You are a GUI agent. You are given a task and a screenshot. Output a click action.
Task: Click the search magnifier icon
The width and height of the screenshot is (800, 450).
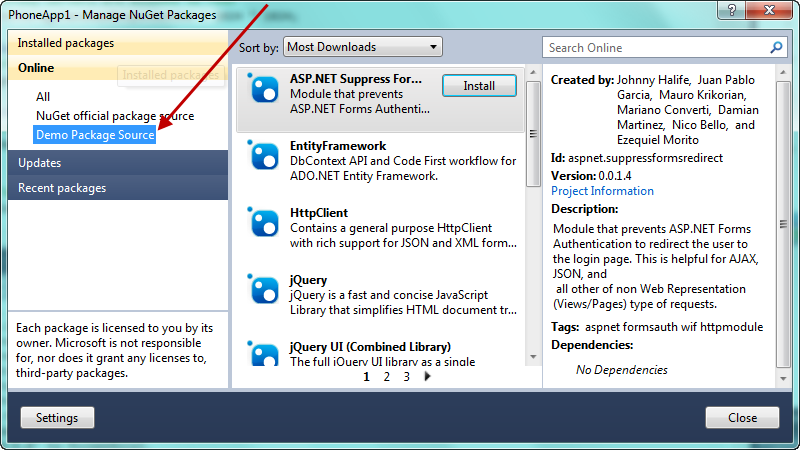click(x=776, y=47)
